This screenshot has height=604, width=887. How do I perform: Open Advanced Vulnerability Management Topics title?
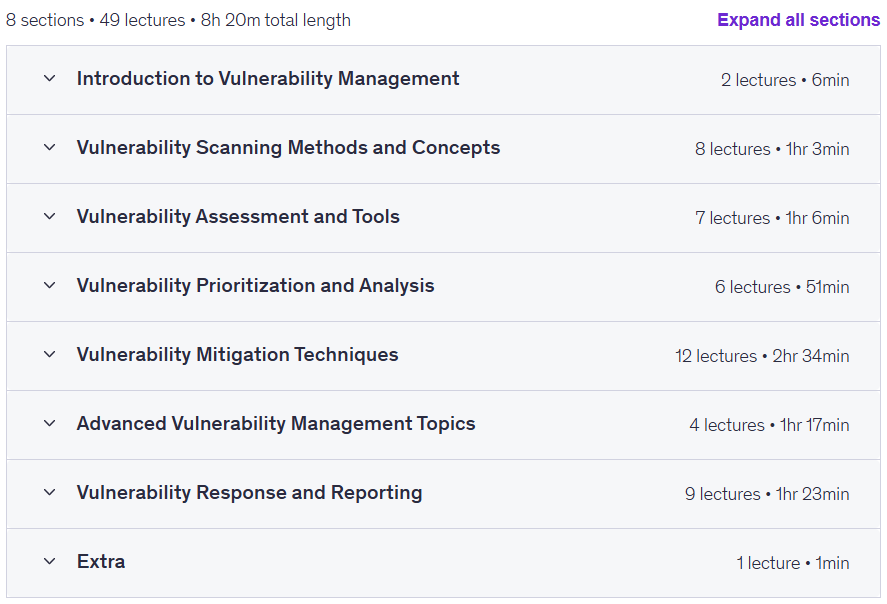tap(276, 424)
